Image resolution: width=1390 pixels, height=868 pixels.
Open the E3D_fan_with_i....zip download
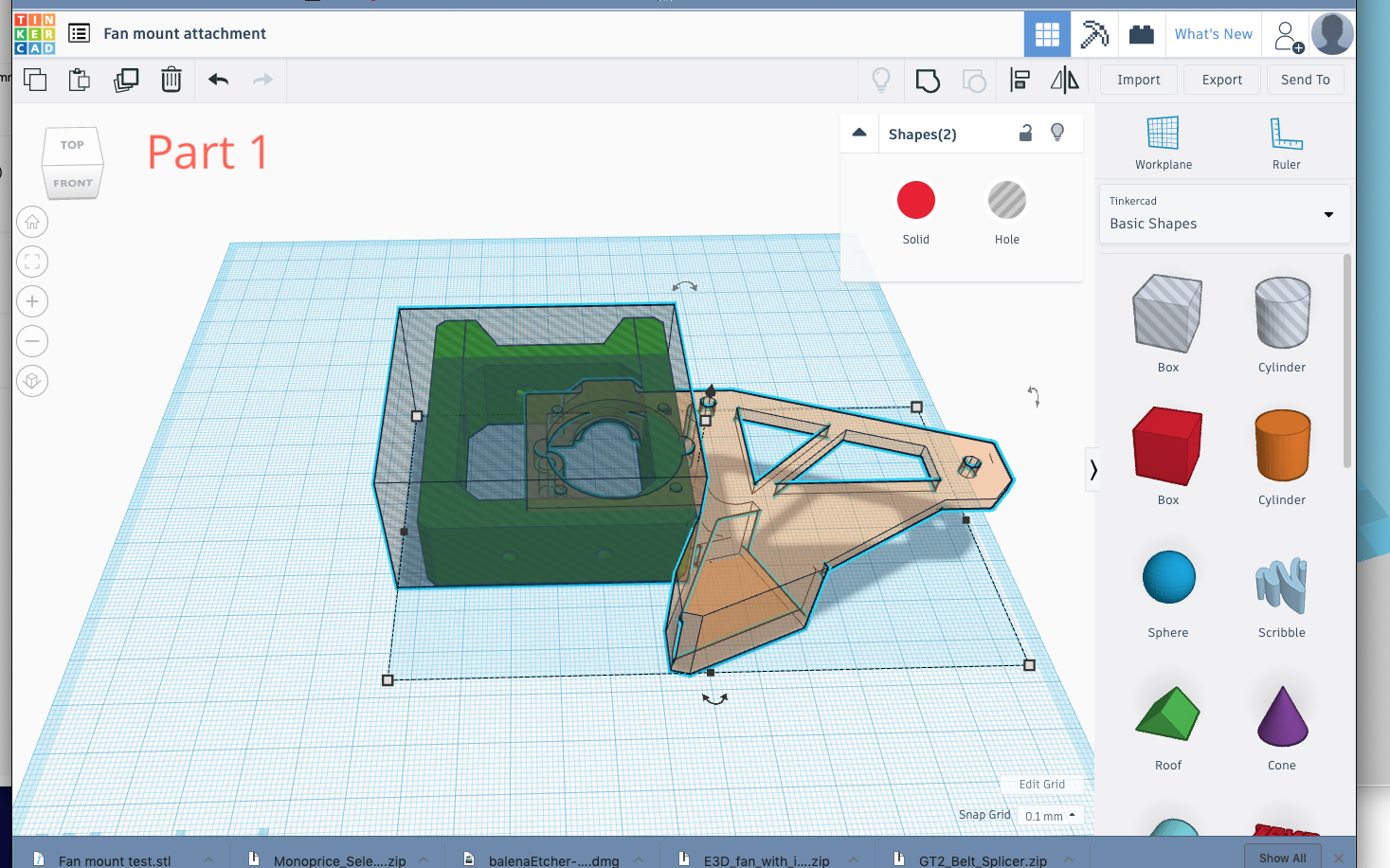767,860
